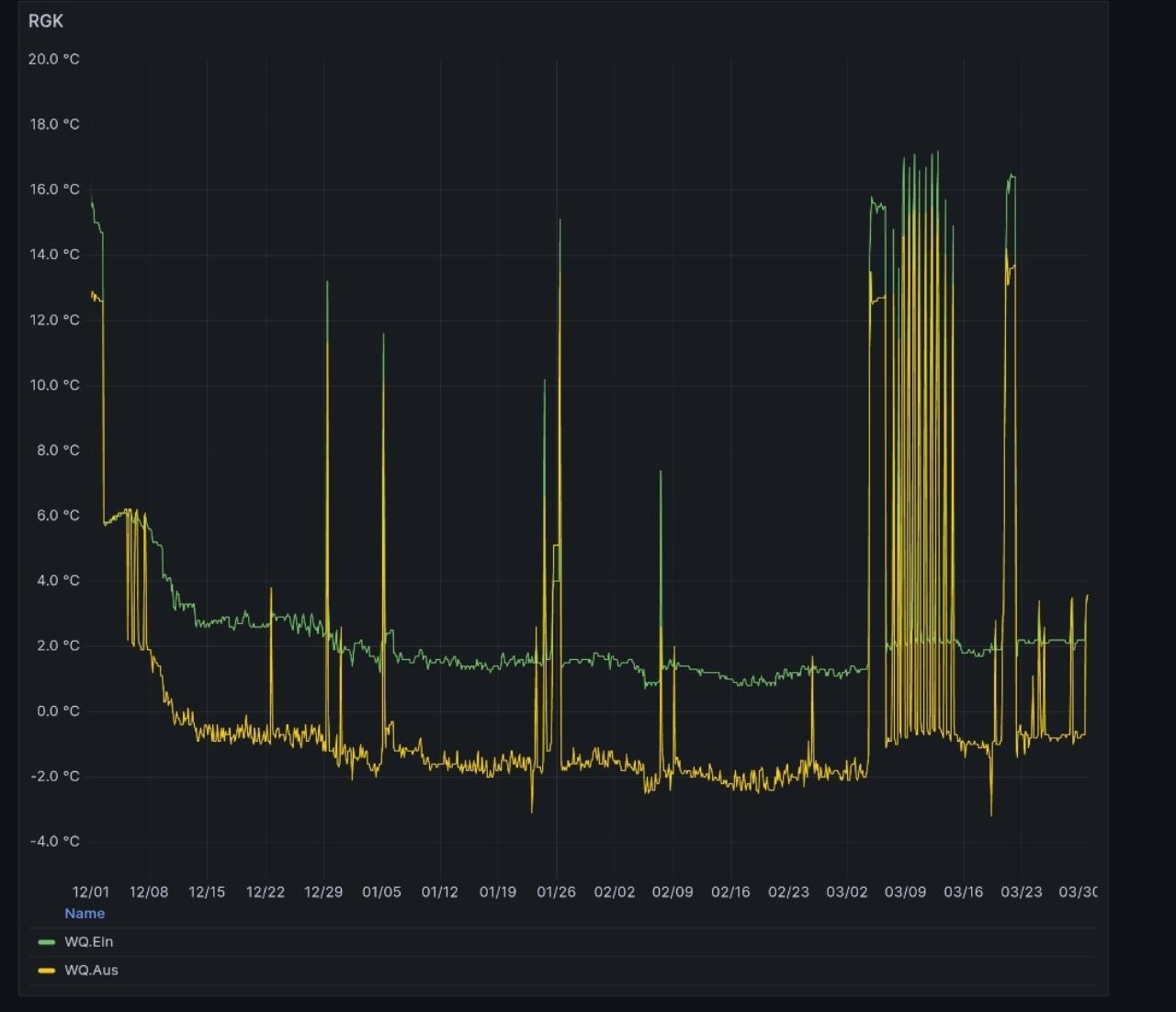Select the 02/16 x-axis date label
Image resolution: width=1176 pixels, height=1012 pixels.
(x=730, y=893)
